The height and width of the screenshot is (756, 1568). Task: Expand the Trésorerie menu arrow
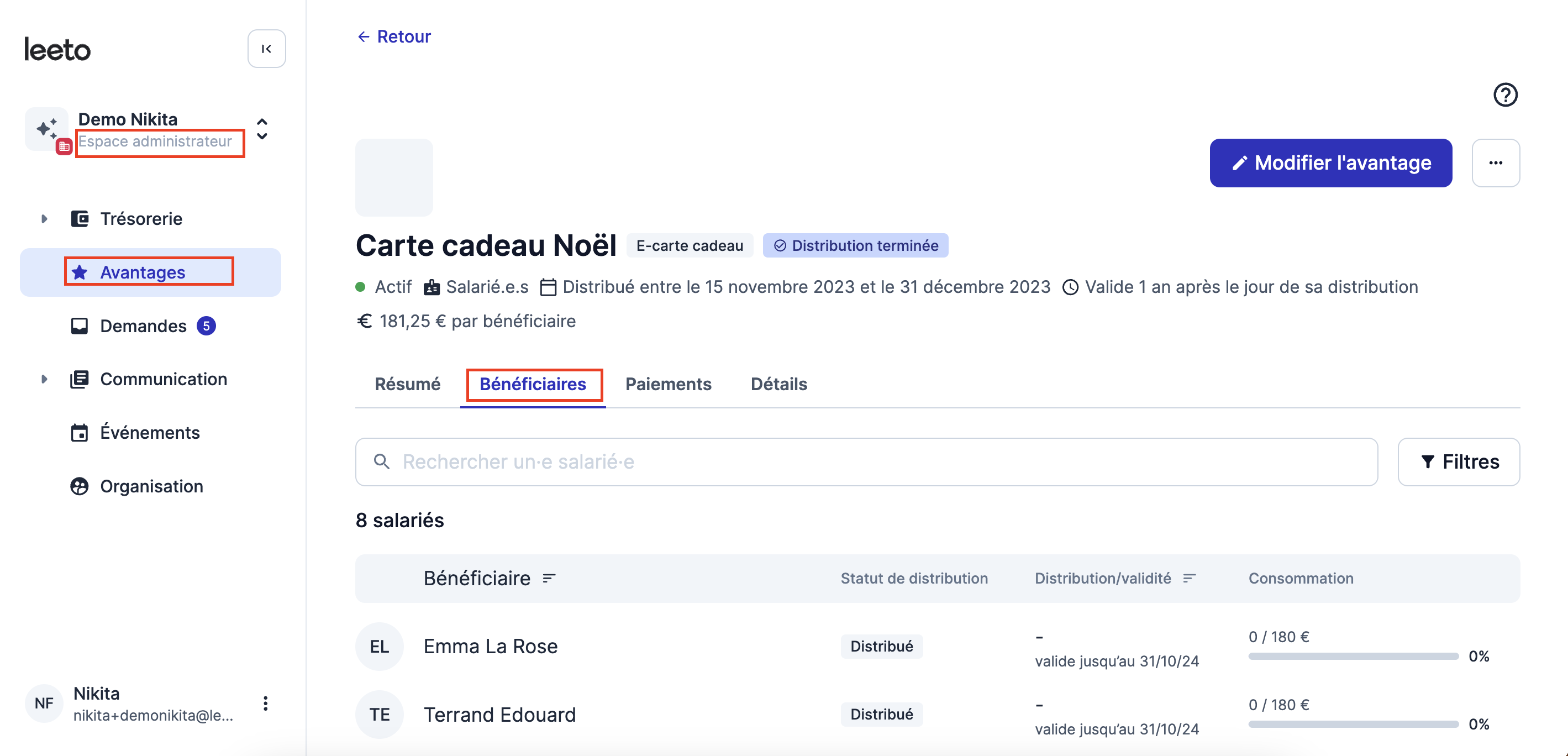pos(44,218)
